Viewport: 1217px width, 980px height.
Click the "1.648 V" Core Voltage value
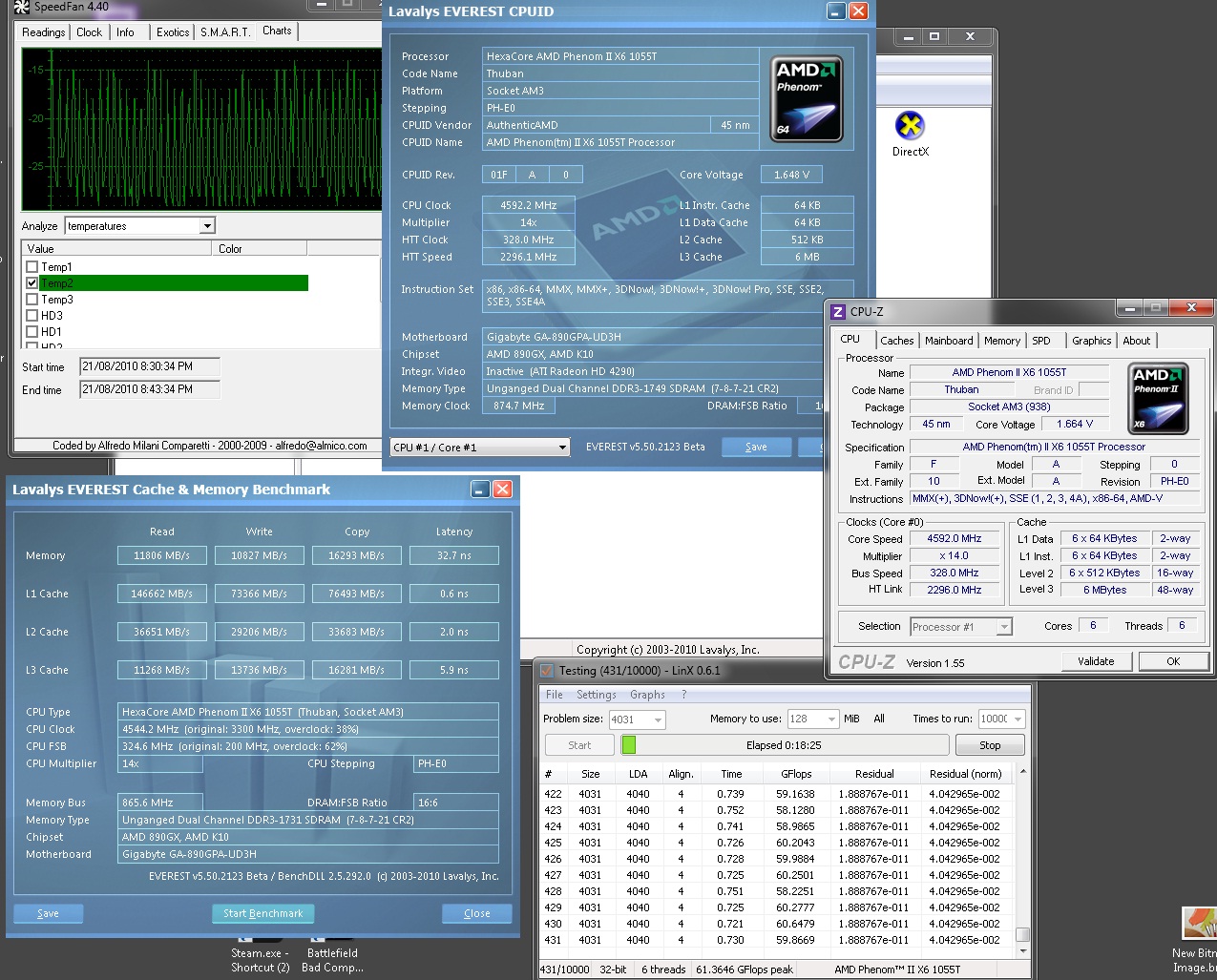point(792,175)
